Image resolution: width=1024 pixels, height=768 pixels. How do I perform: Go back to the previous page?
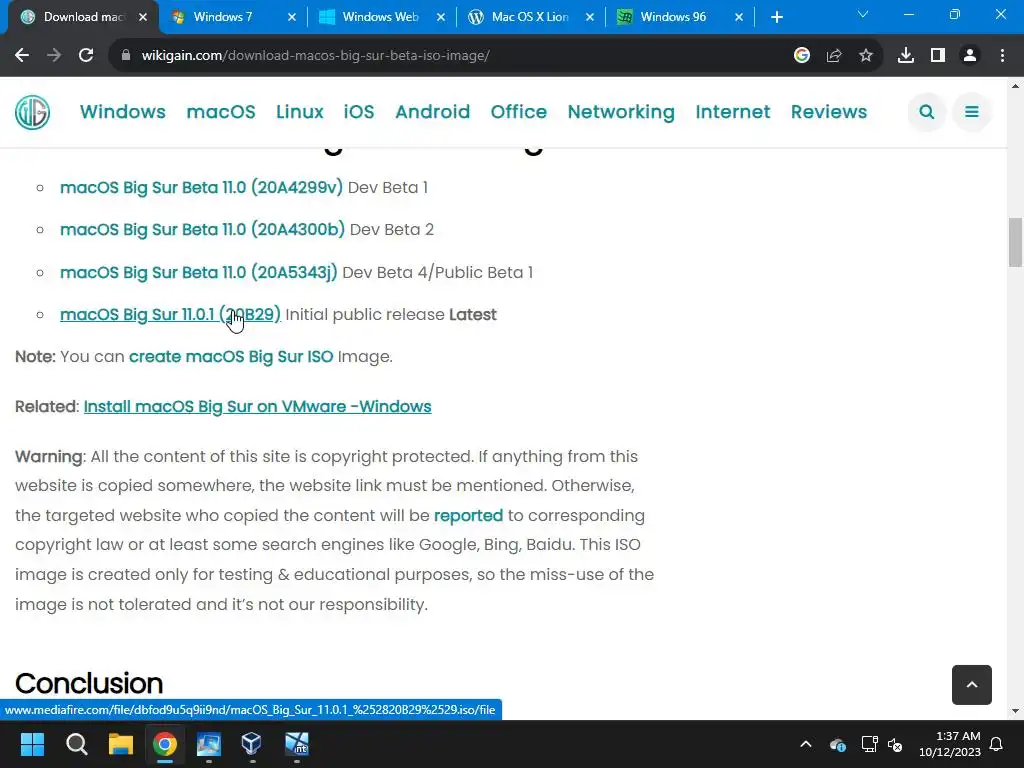click(x=22, y=56)
